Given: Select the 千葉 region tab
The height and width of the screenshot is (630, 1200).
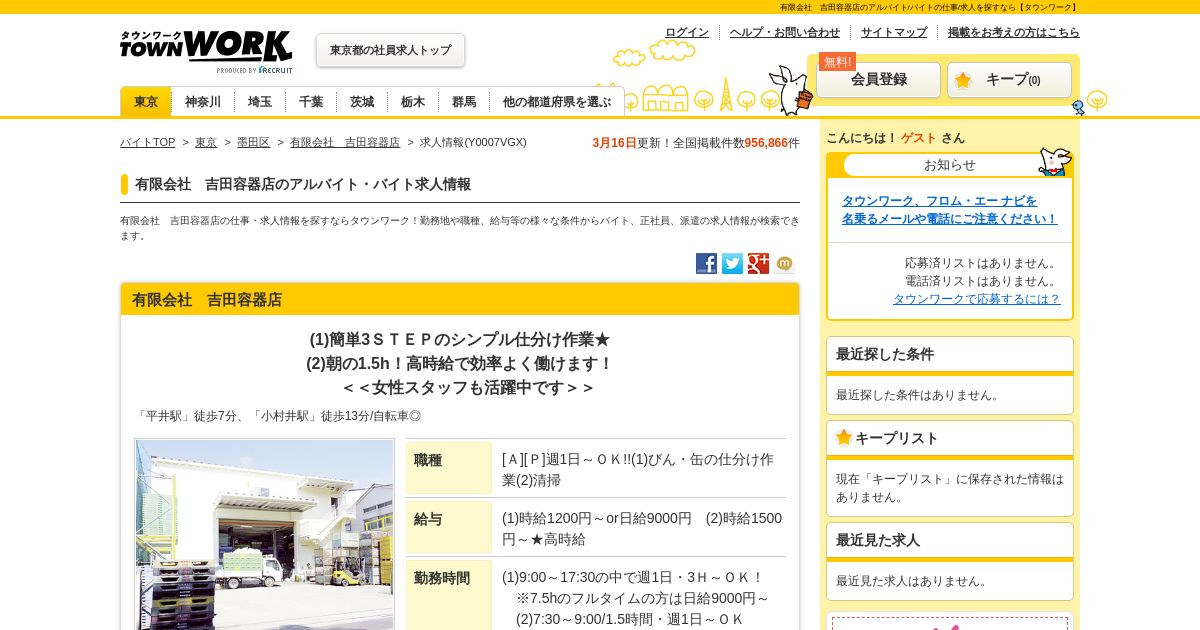Looking at the screenshot, I should [311, 102].
